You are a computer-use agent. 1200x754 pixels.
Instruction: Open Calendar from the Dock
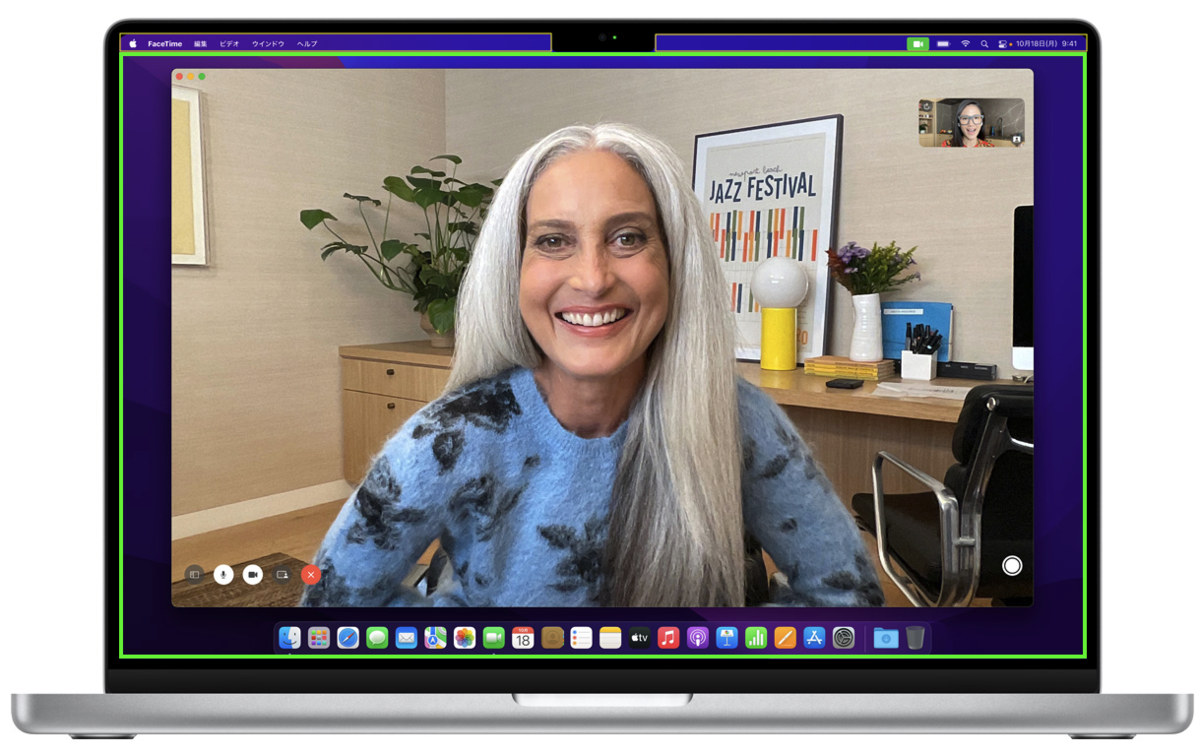[x=523, y=638]
